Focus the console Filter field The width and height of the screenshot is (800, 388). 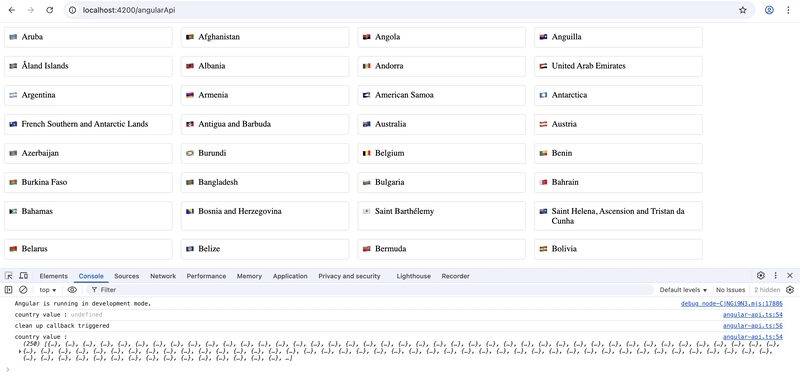click(x=370, y=289)
